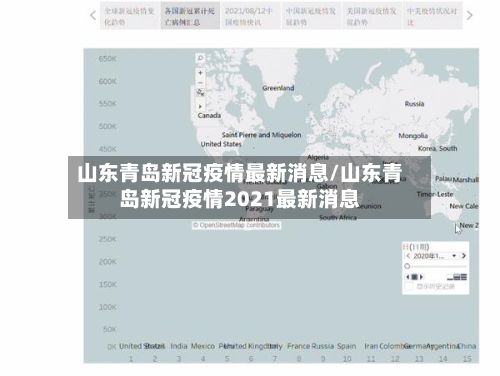Click the 50K y-axis value

point(110,329)
